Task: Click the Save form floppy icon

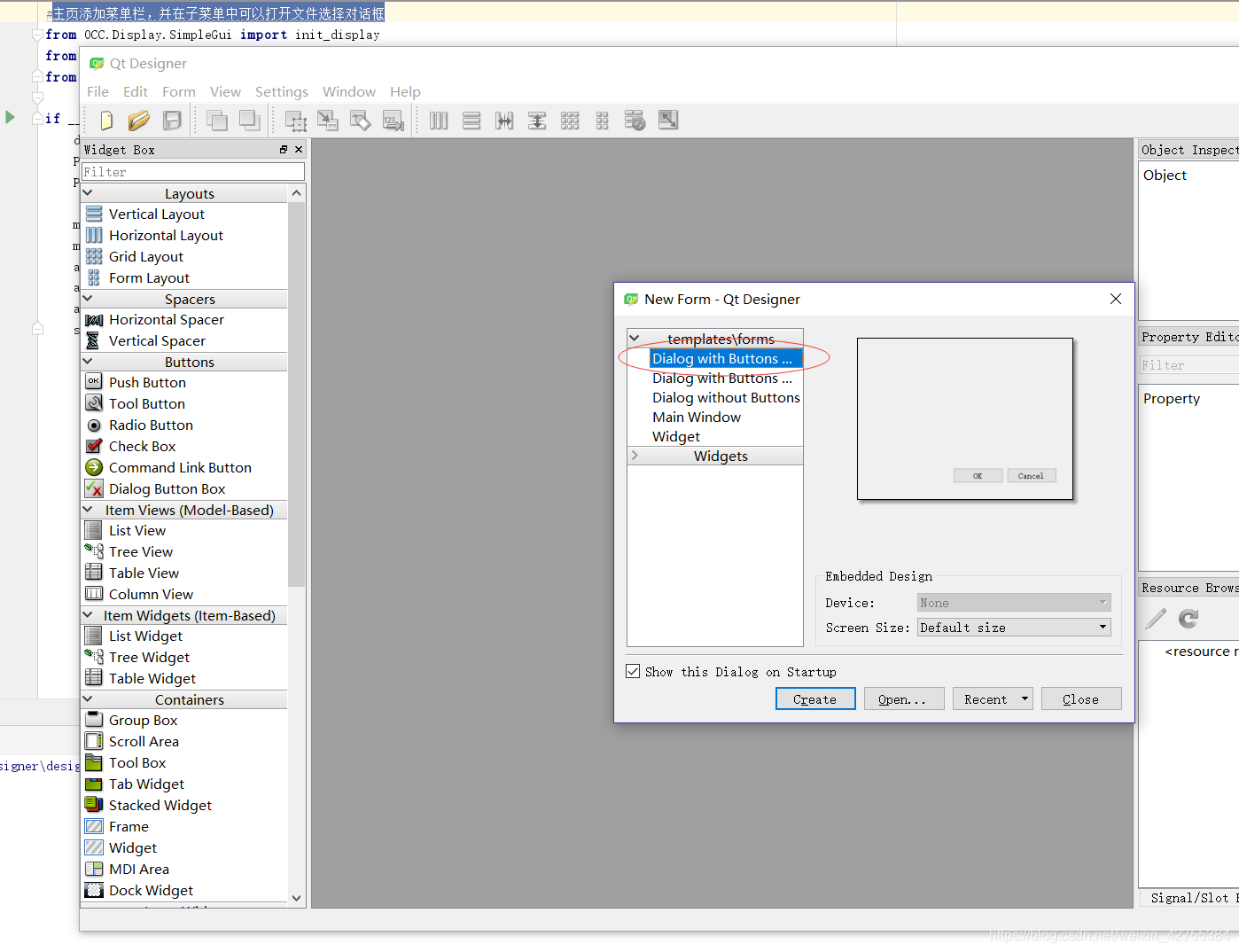Action: click(x=172, y=121)
